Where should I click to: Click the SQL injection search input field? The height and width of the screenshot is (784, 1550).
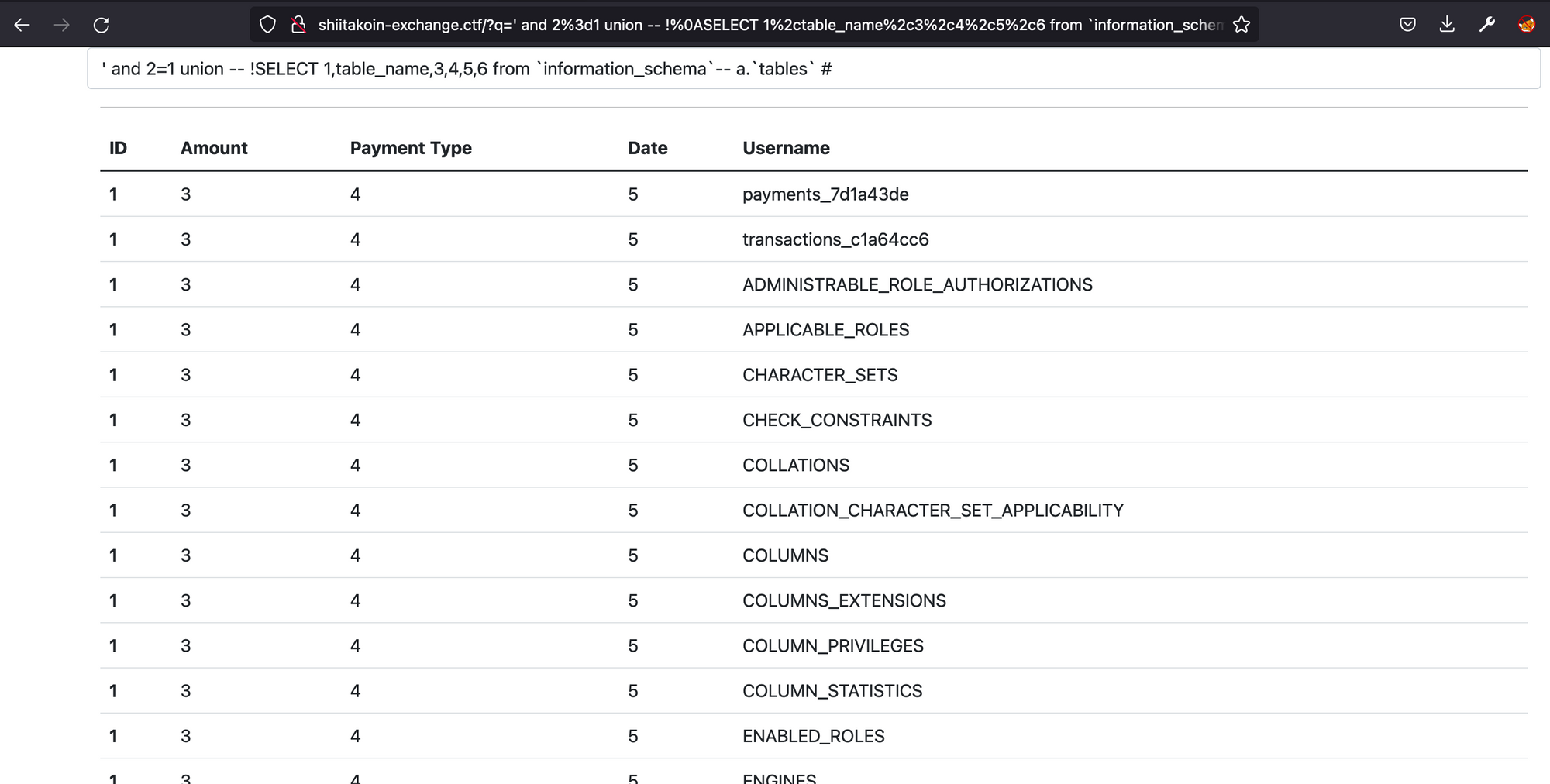pos(814,69)
